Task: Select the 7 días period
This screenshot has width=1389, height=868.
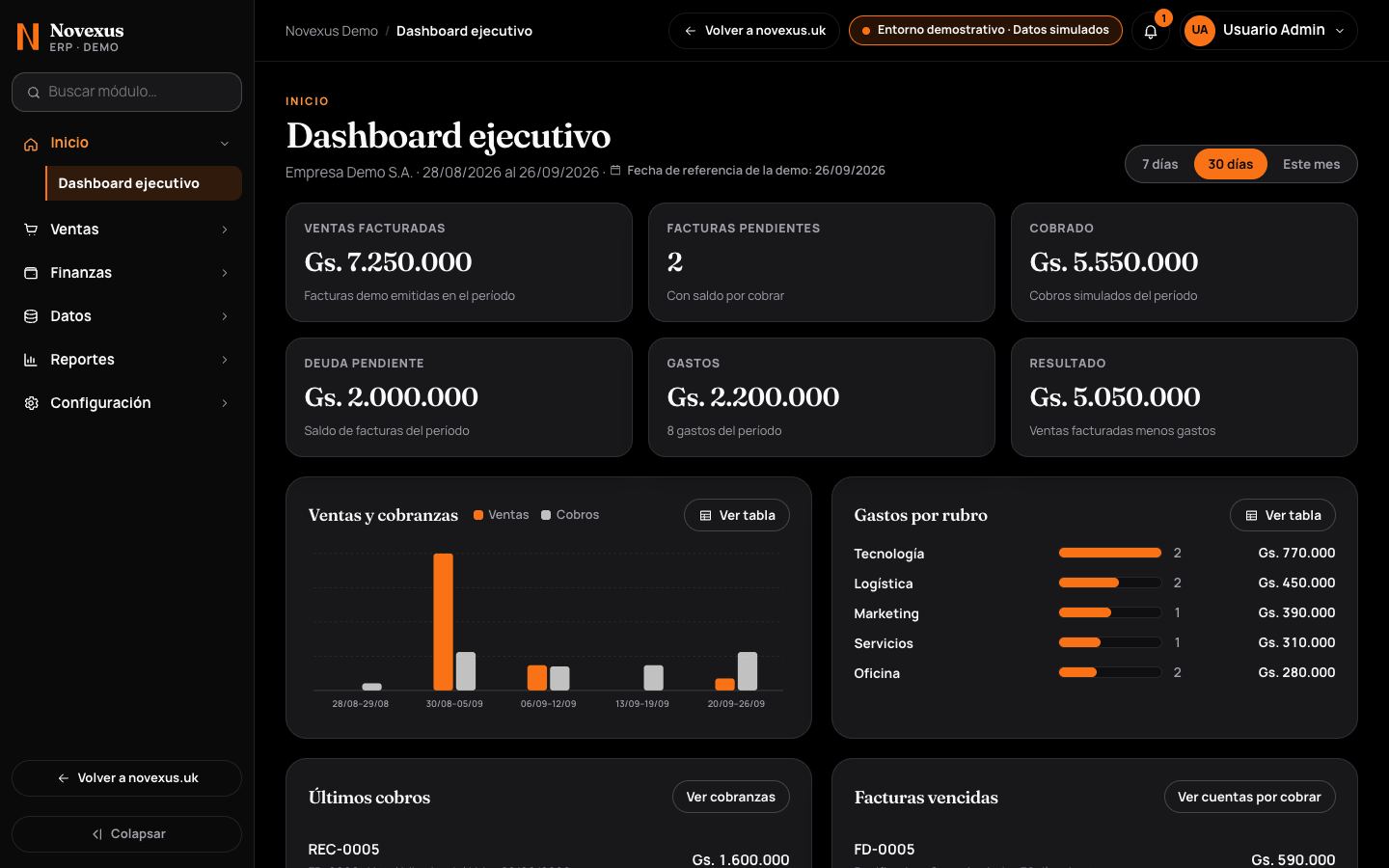Action: [1159, 164]
